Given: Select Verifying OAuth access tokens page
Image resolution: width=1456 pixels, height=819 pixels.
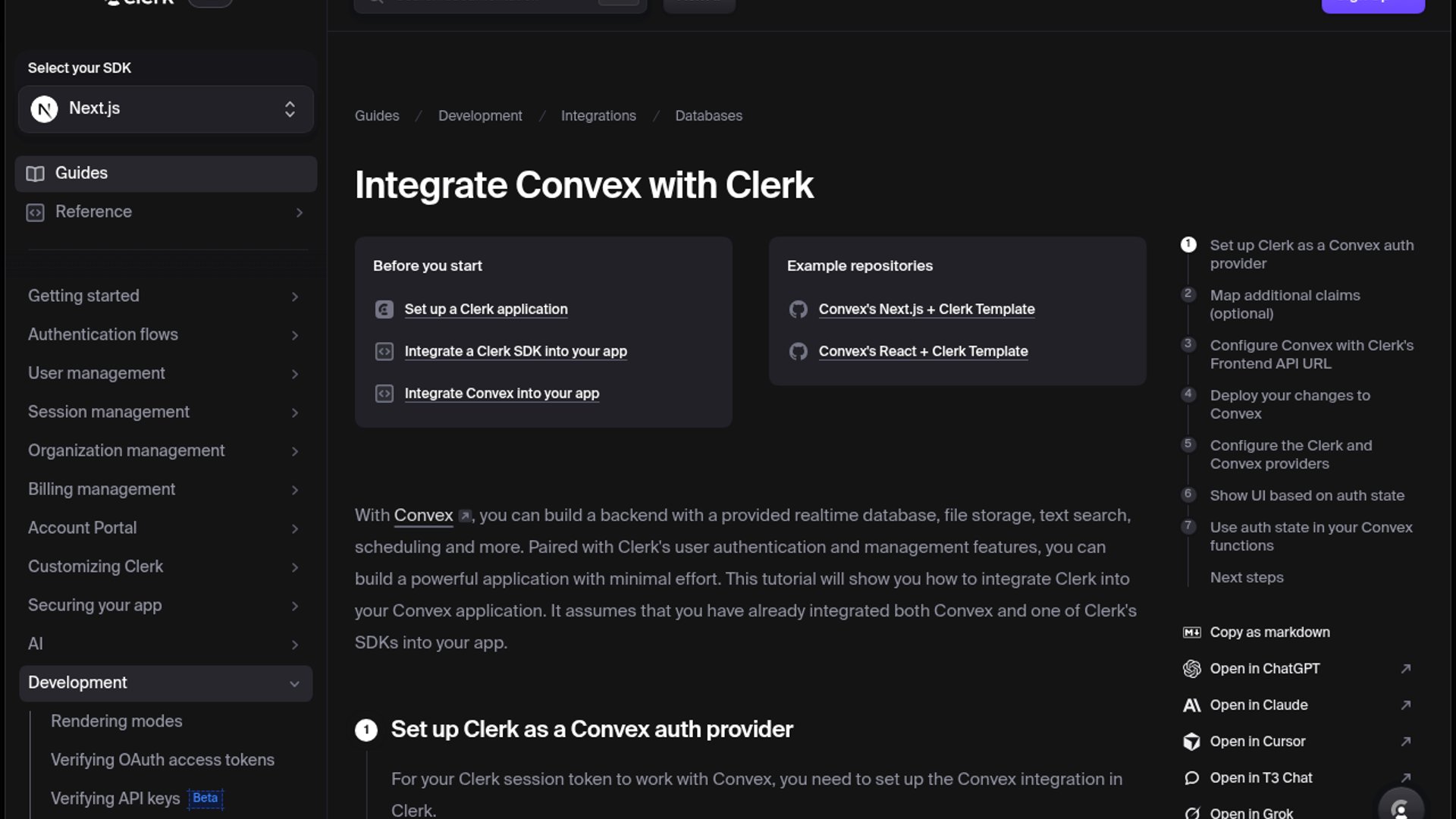Looking at the screenshot, I should click(x=162, y=760).
